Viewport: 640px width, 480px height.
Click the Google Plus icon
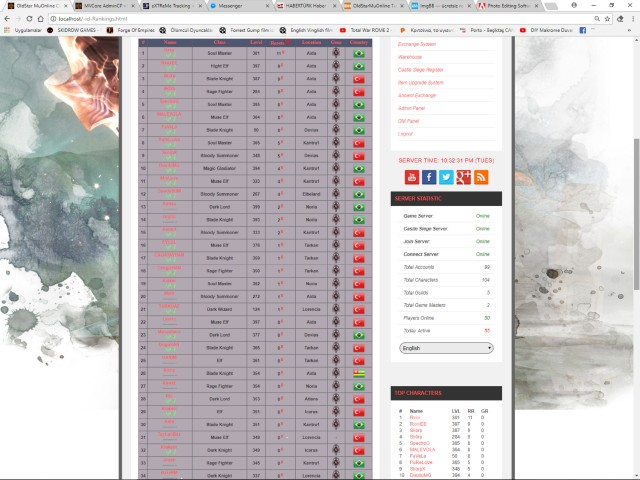click(x=463, y=177)
